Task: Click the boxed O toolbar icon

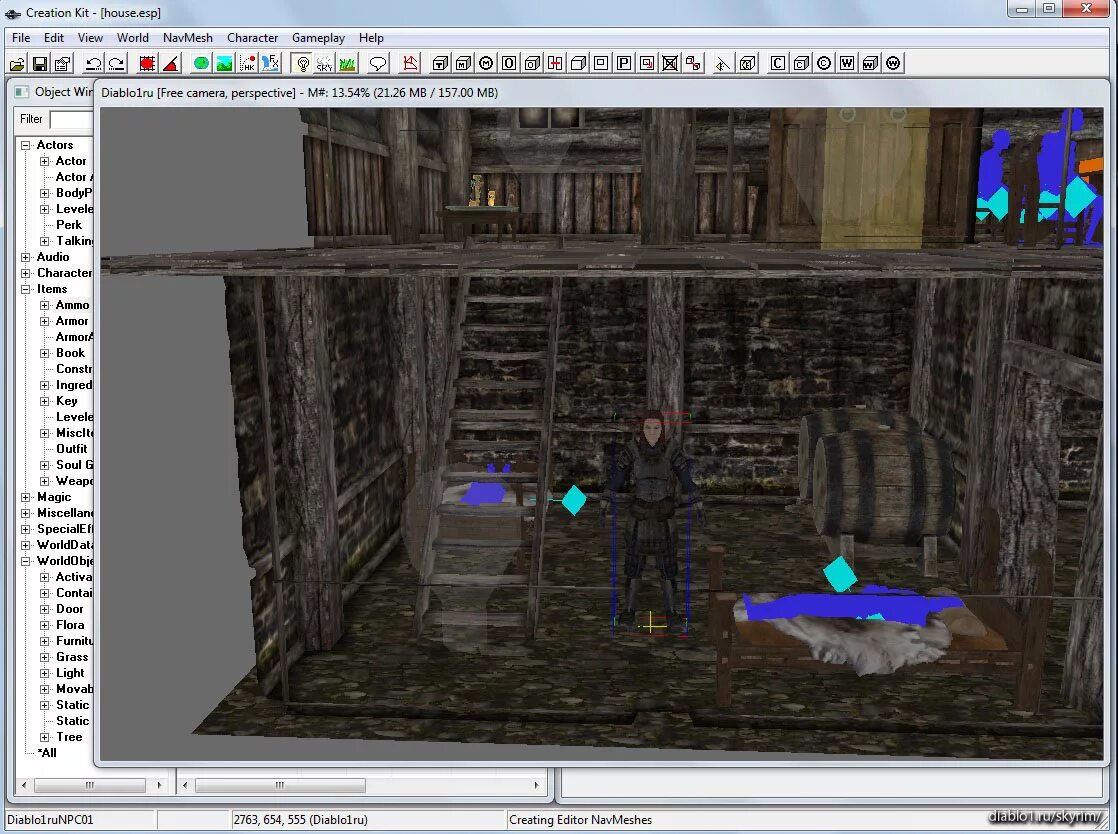Action: click(509, 63)
